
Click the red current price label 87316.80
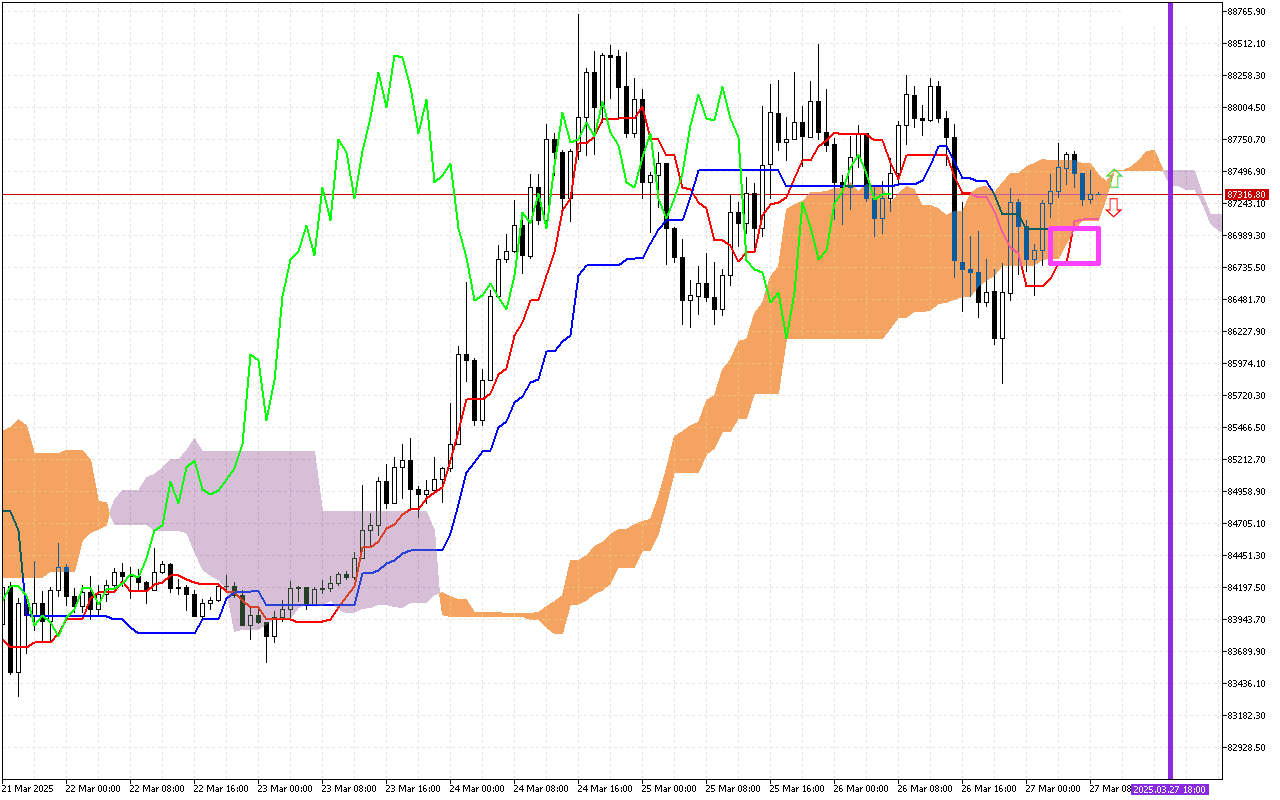[x=1247, y=194]
